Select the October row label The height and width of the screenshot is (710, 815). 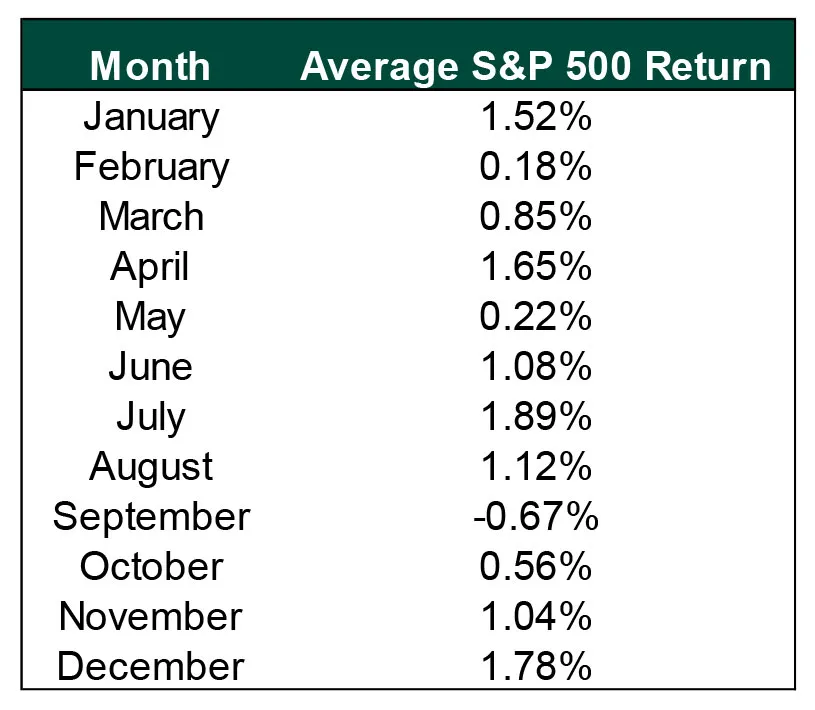click(x=151, y=567)
